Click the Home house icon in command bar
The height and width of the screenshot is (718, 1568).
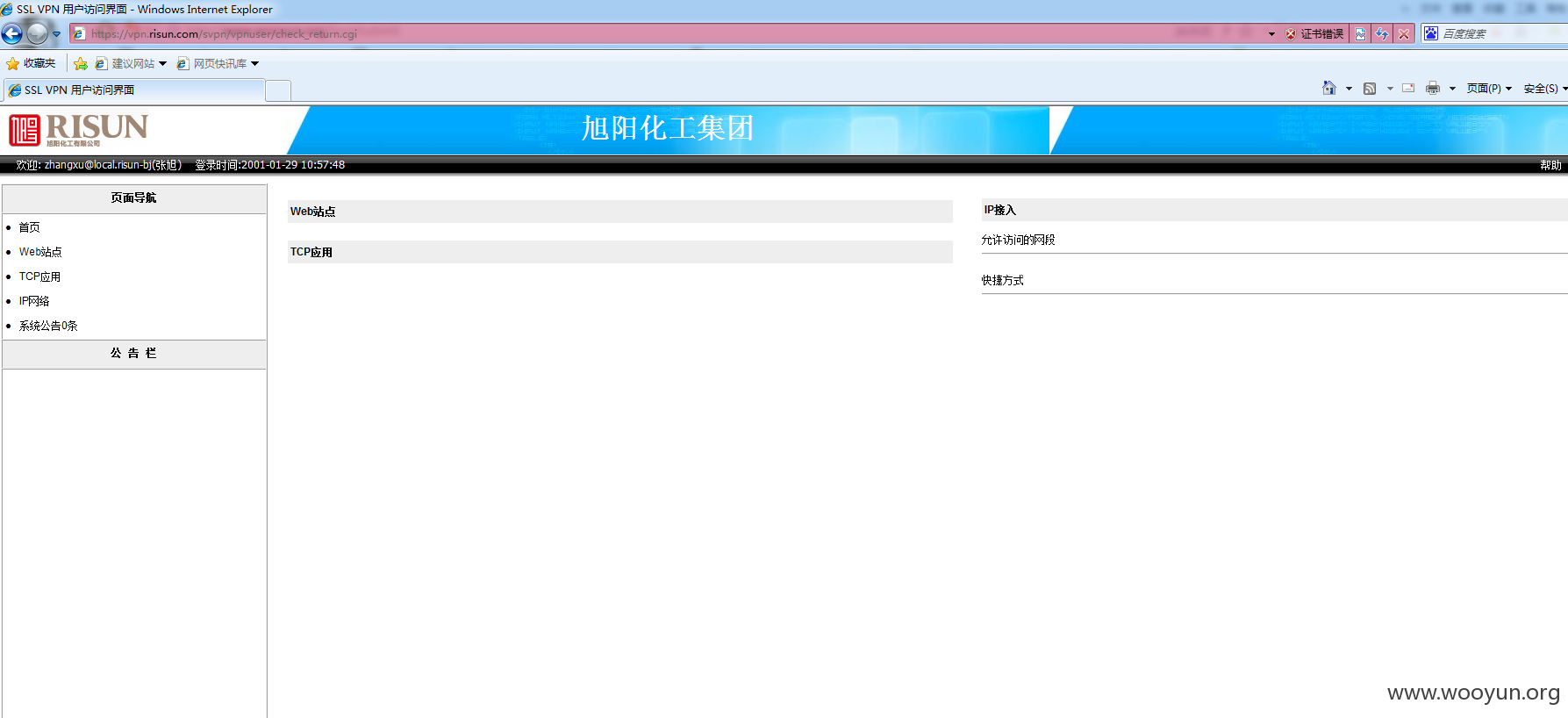click(1329, 88)
